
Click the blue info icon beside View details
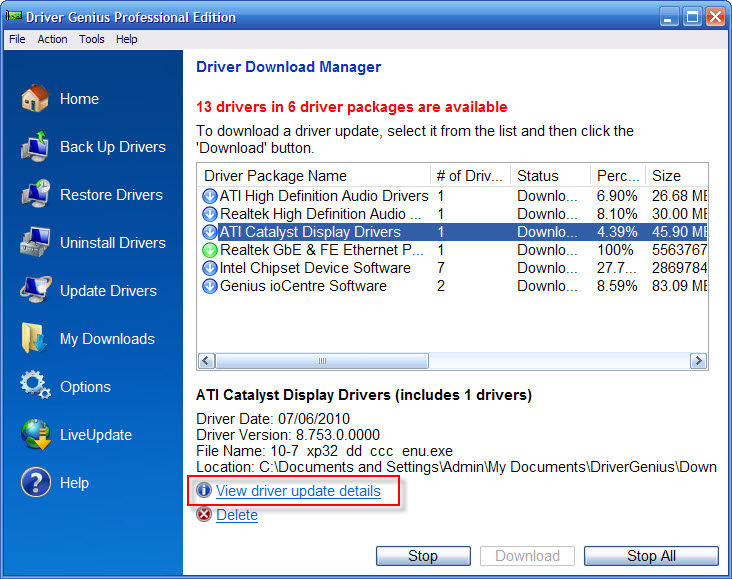204,490
